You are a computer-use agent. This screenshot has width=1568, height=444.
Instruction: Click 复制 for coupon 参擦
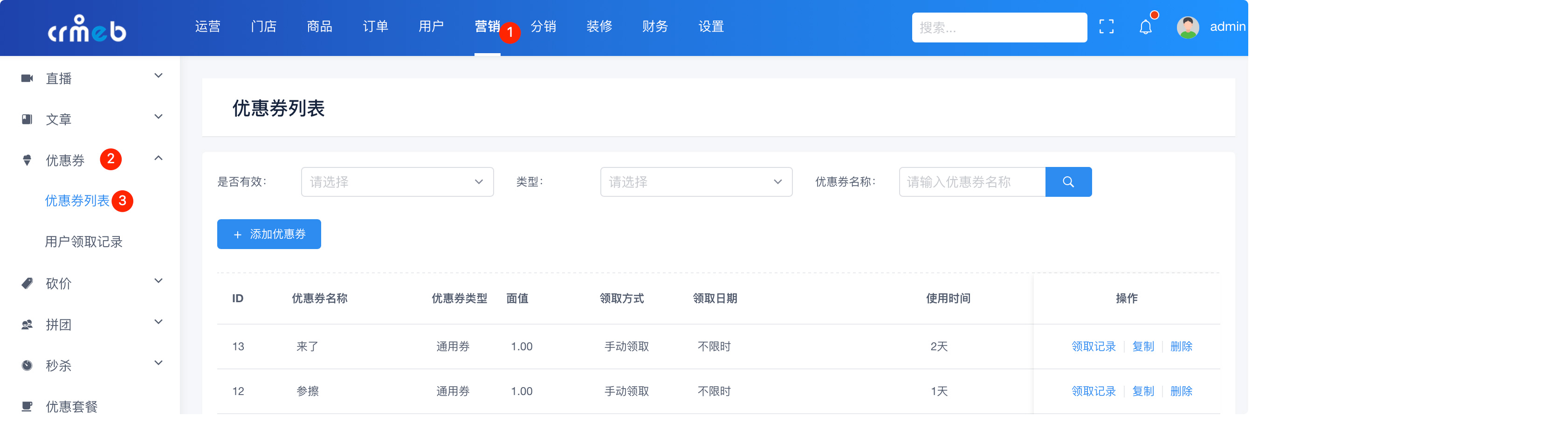coord(1142,391)
